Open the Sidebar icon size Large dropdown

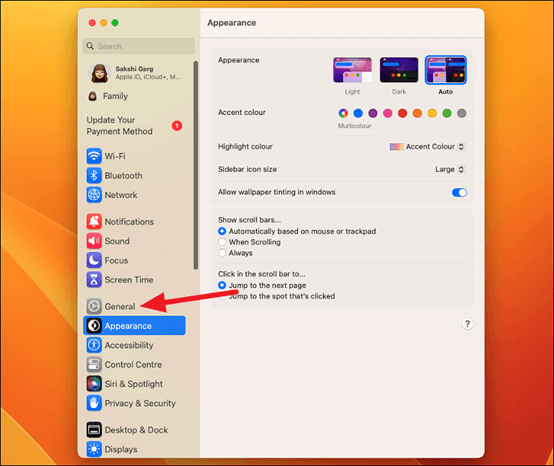[449, 169]
